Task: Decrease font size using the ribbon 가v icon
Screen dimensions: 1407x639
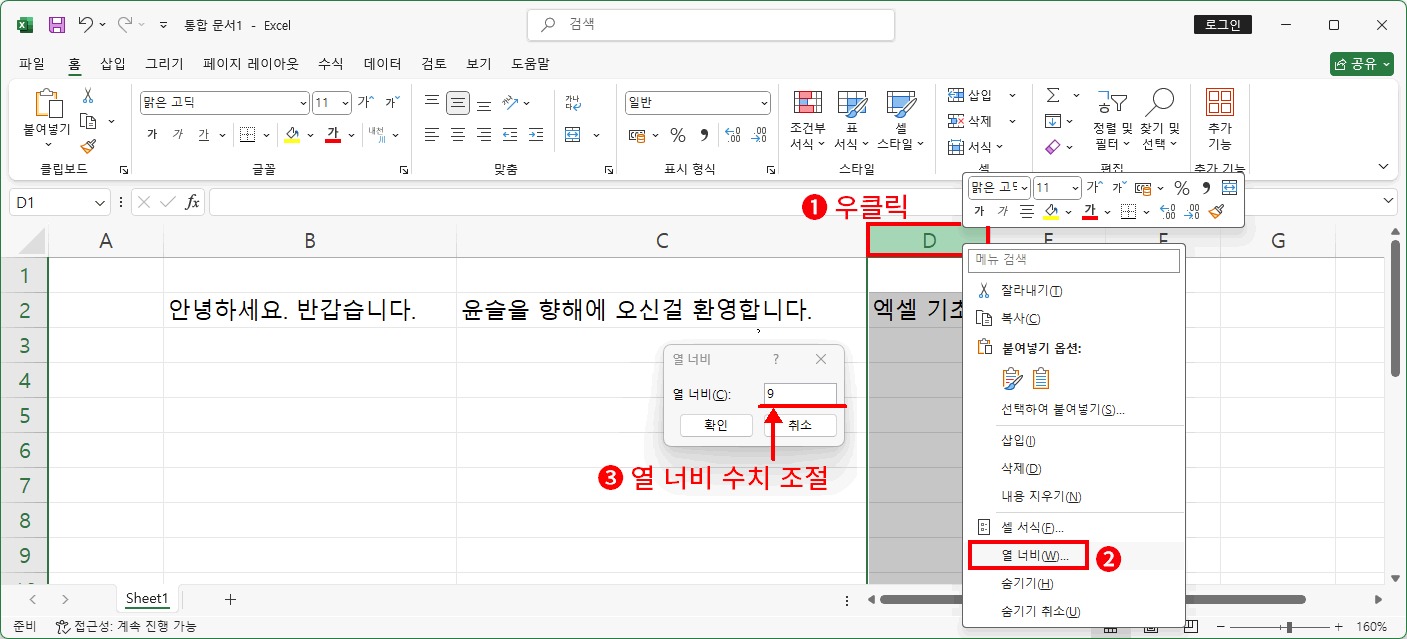Action: pos(392,102)
